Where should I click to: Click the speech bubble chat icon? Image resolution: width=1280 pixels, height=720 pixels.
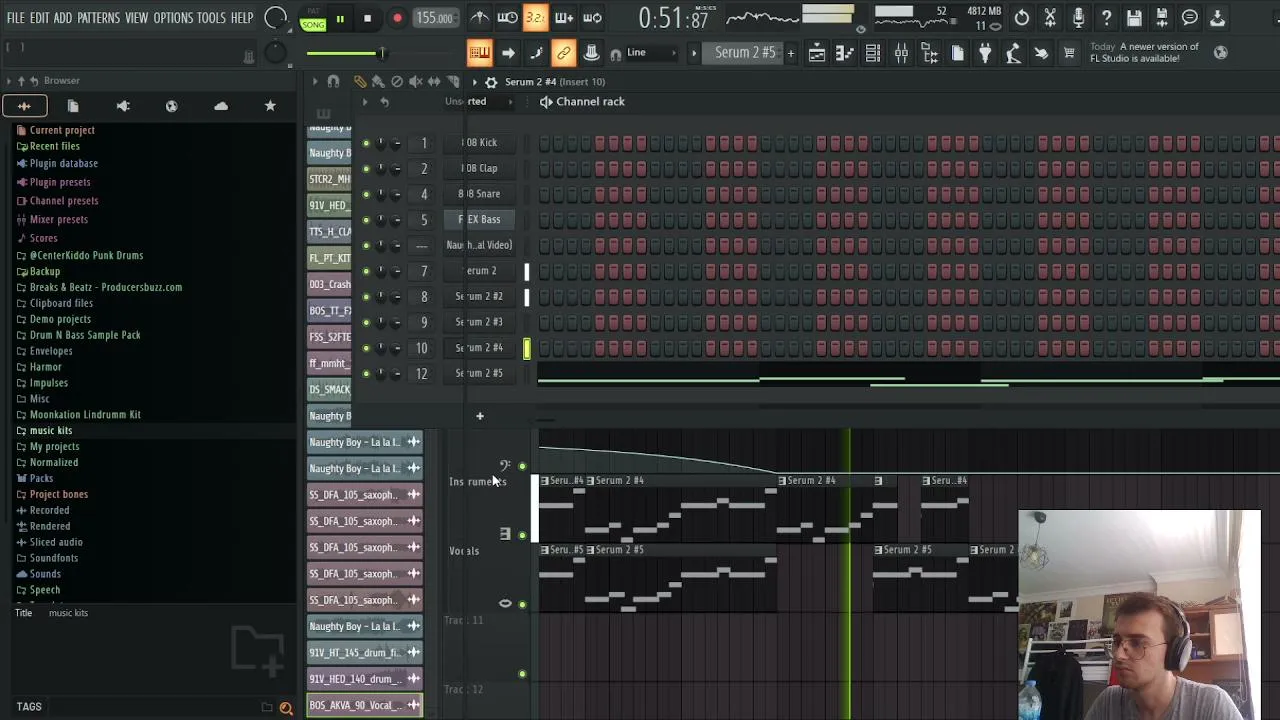coord(1190,17)
